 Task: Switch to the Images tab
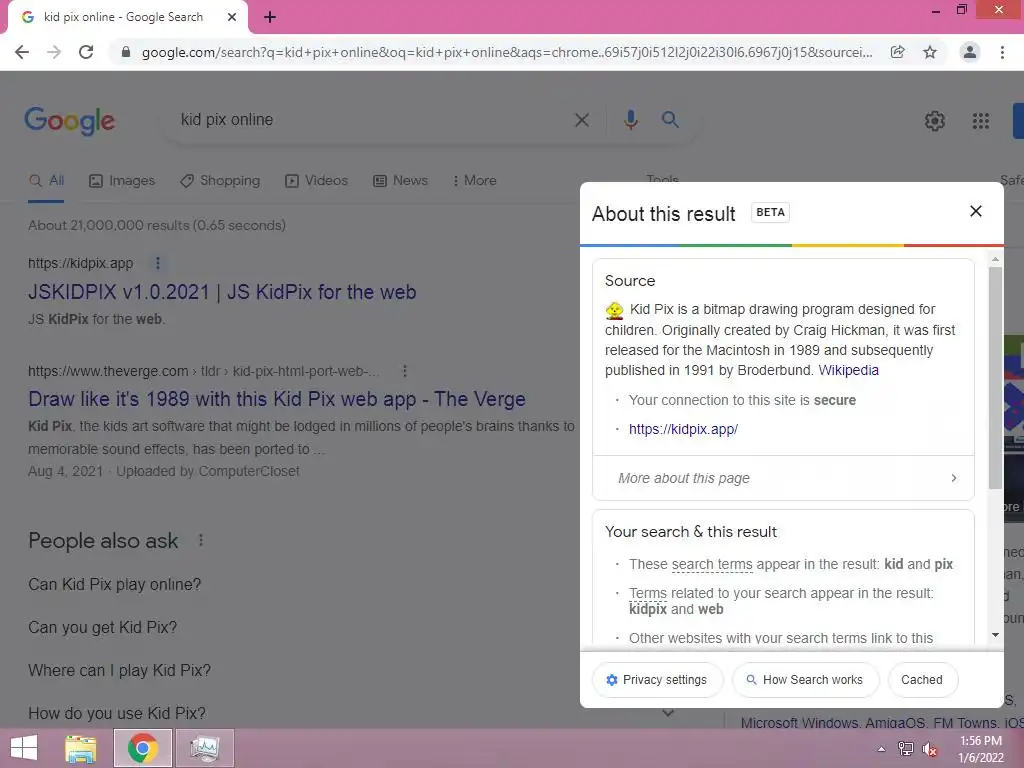pos(122,181)
